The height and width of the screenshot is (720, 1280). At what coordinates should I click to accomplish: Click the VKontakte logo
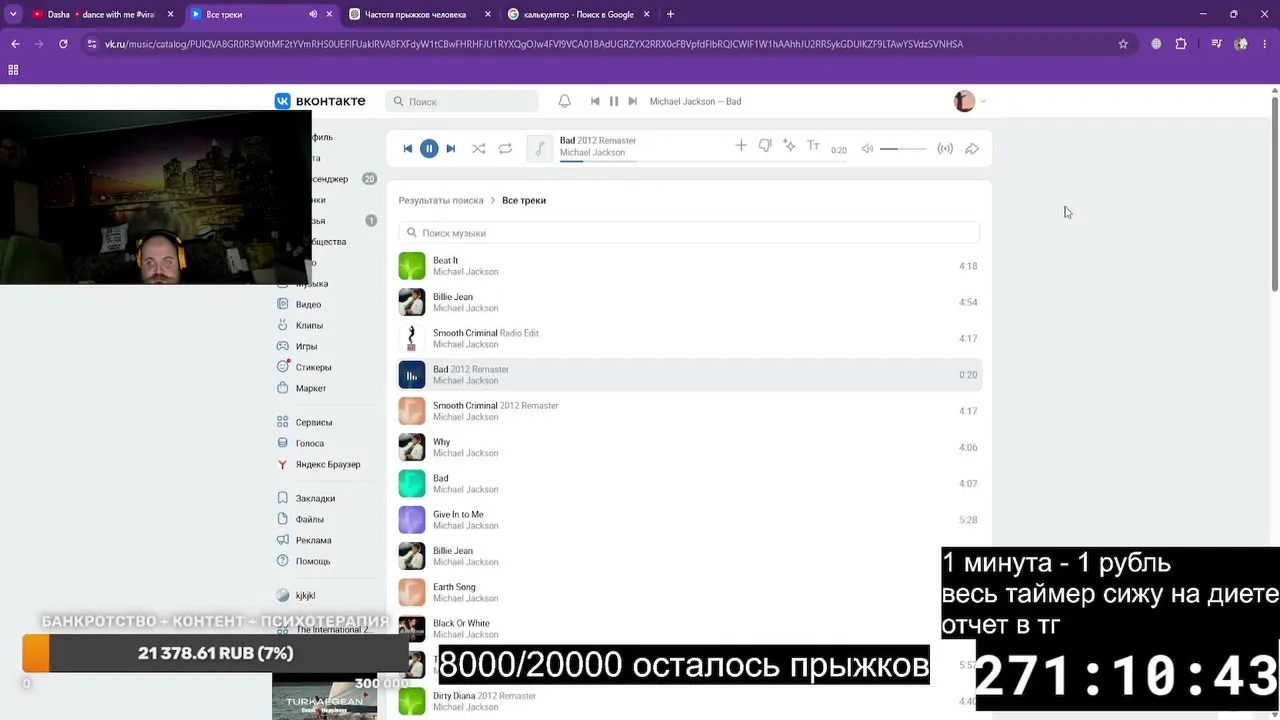(x=320, y=101)
